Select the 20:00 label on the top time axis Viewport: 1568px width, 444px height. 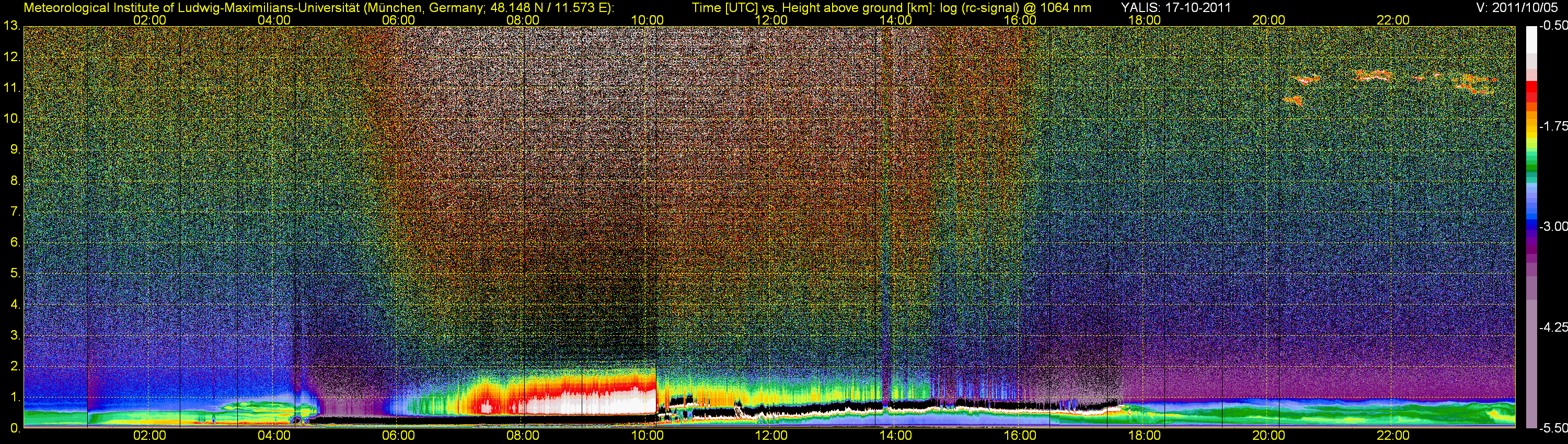pyautogui.click(x=1269, y=20)
